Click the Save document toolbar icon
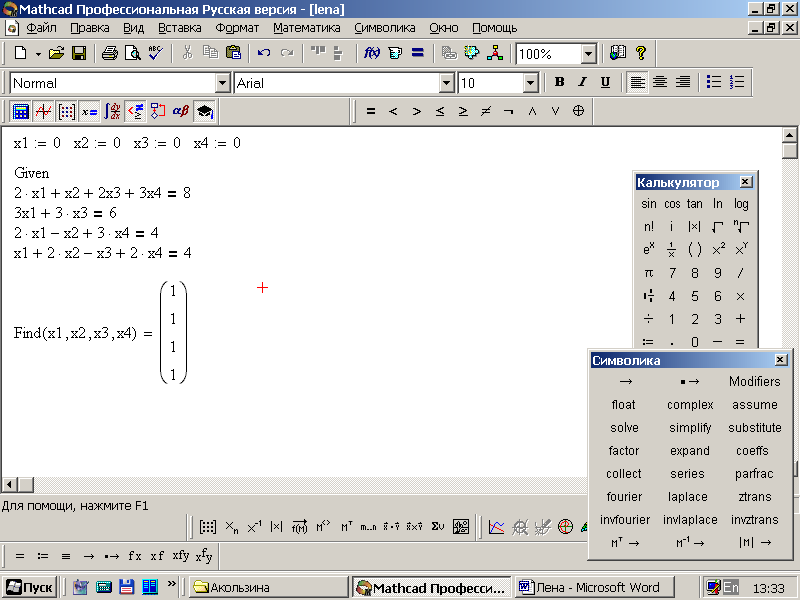The height and width of the screenshot is (600, 800). click(78, 53)
